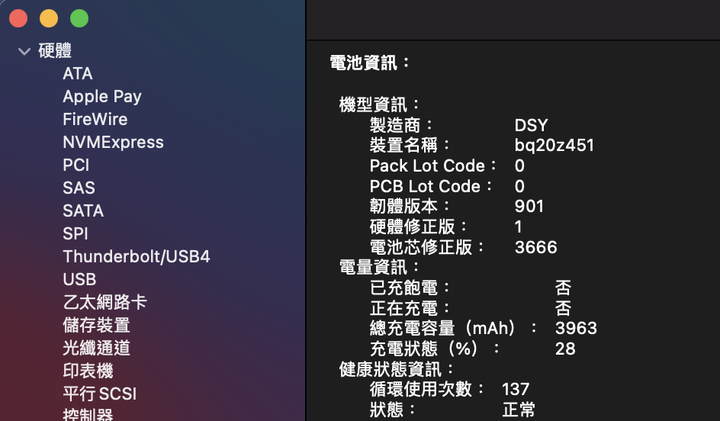Select the SAS sidebar item
The width and height of the screenshot is (720, 421).
pos(78,188)
